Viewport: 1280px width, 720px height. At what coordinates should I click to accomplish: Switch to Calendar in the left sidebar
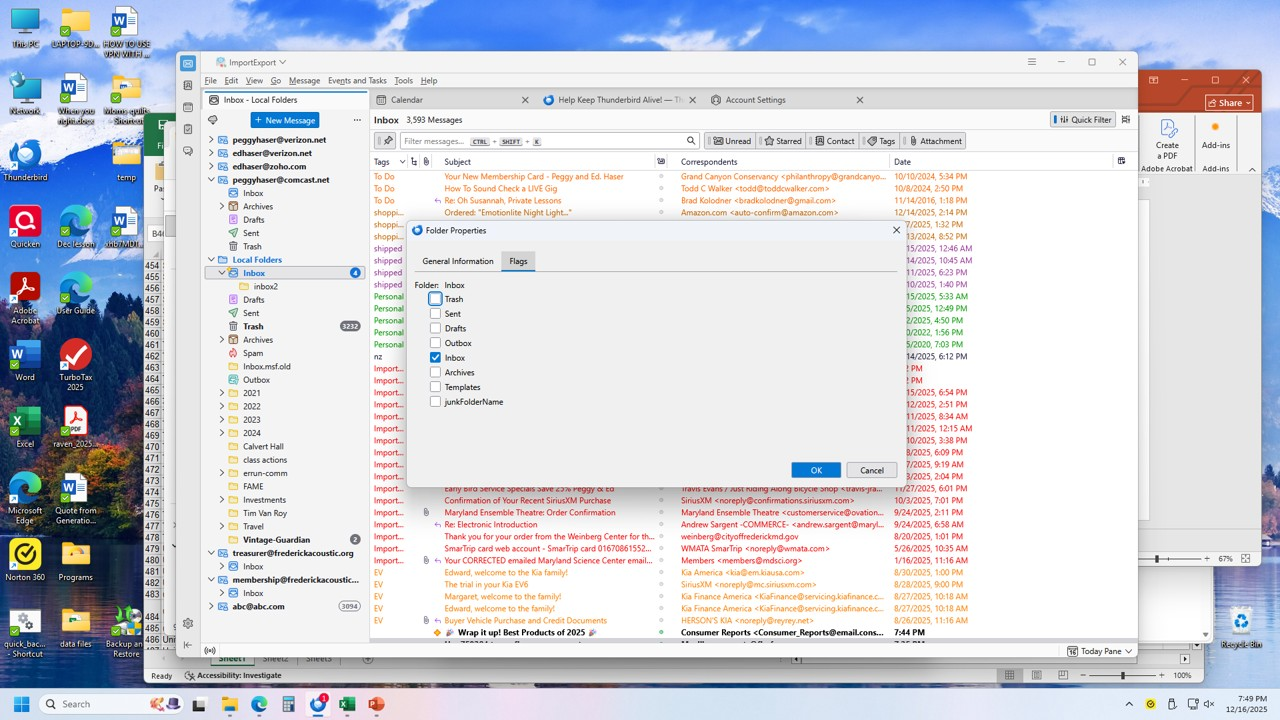pyautogui.click(x=188, y=107)
